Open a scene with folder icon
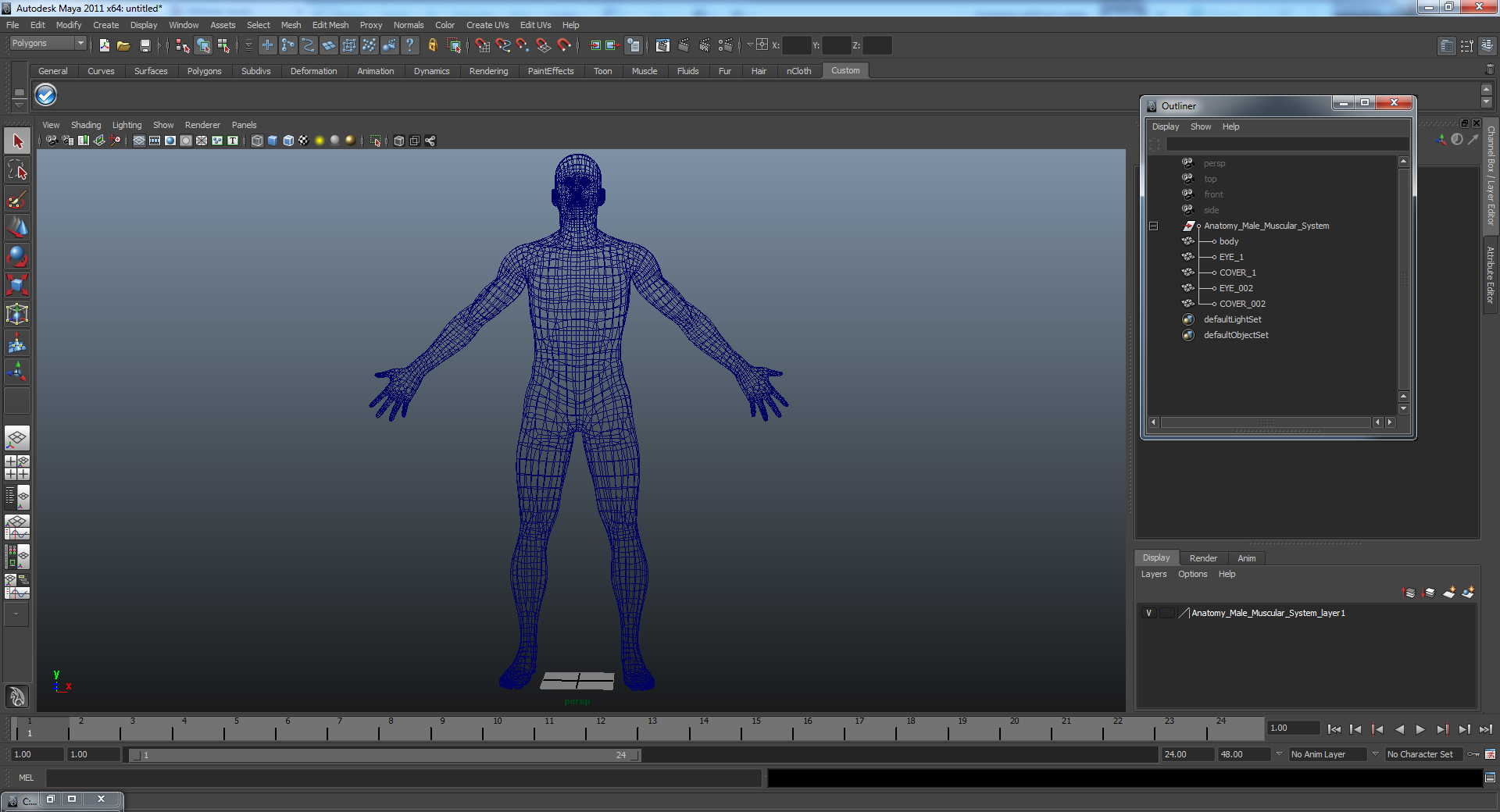The height and width of the screenshot is (812, 1500). pos(123,45)
